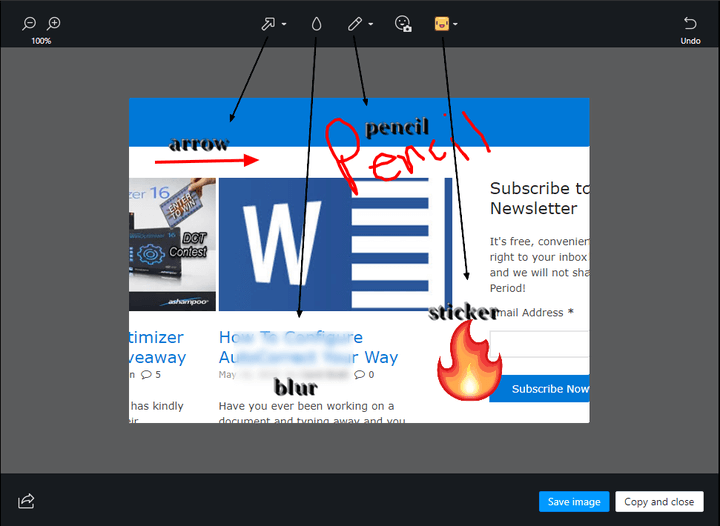
Task: Click the 'timizer veaway' article title link
Action: pyautogui.click(x=157, y=347)
